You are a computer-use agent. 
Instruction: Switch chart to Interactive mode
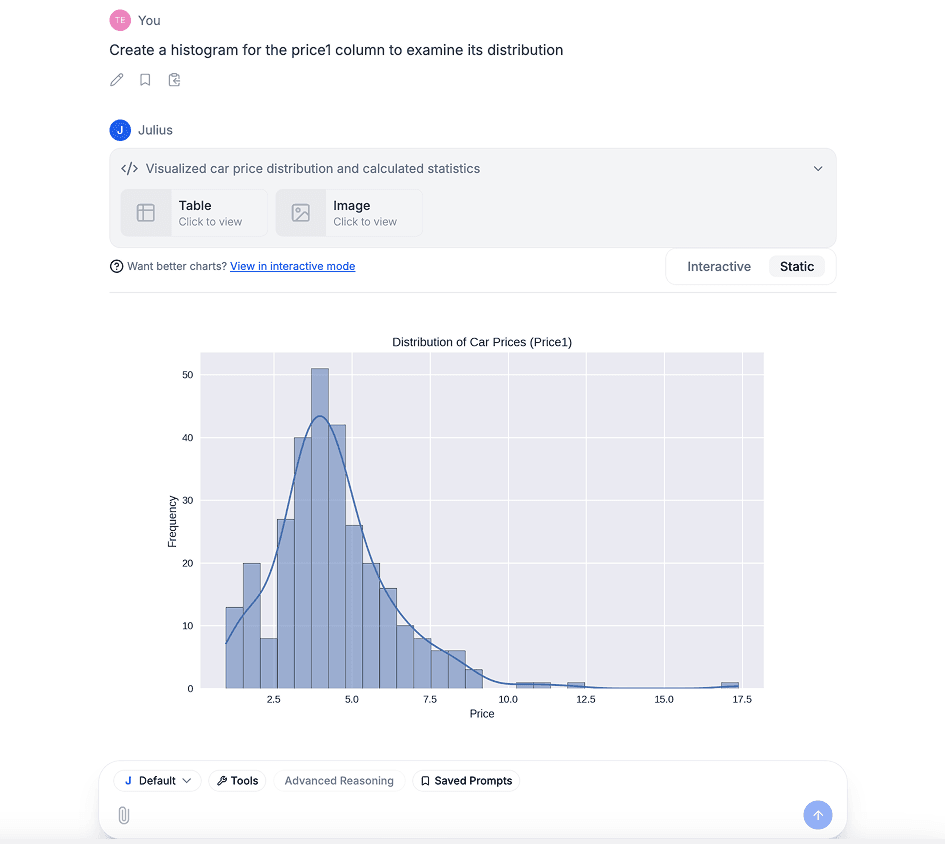point(719,266)
